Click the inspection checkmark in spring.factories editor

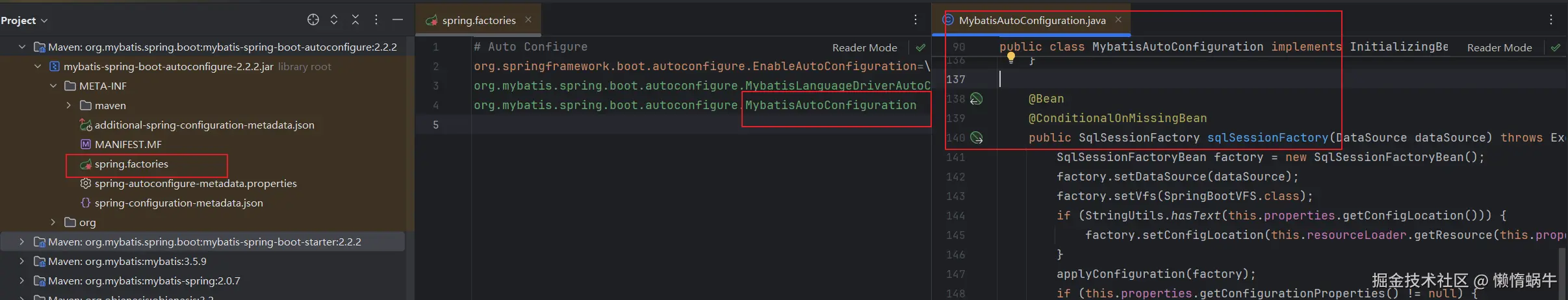click(x=921, y=47)
